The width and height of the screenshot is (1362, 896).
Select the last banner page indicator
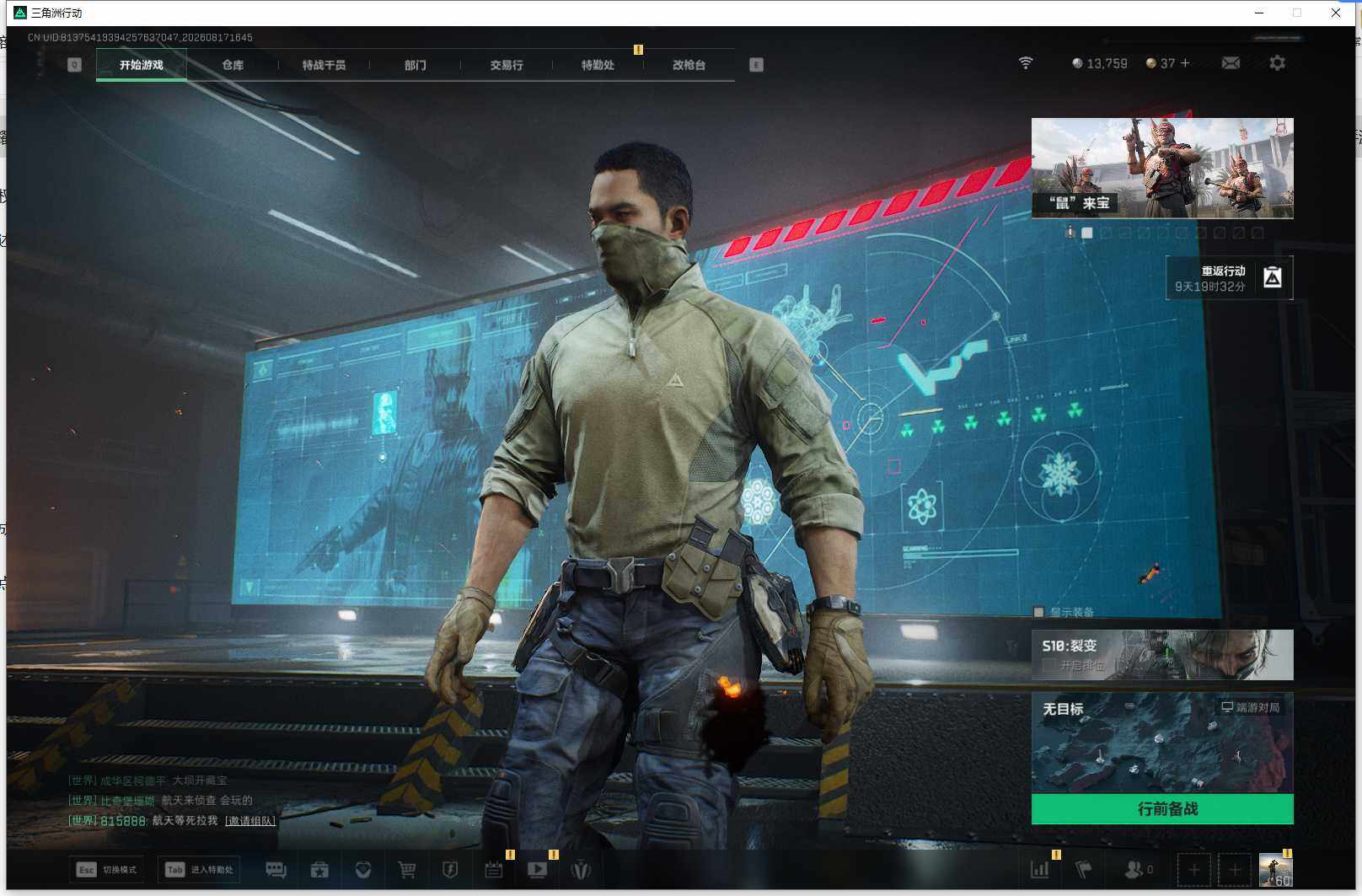(1257, 233)
